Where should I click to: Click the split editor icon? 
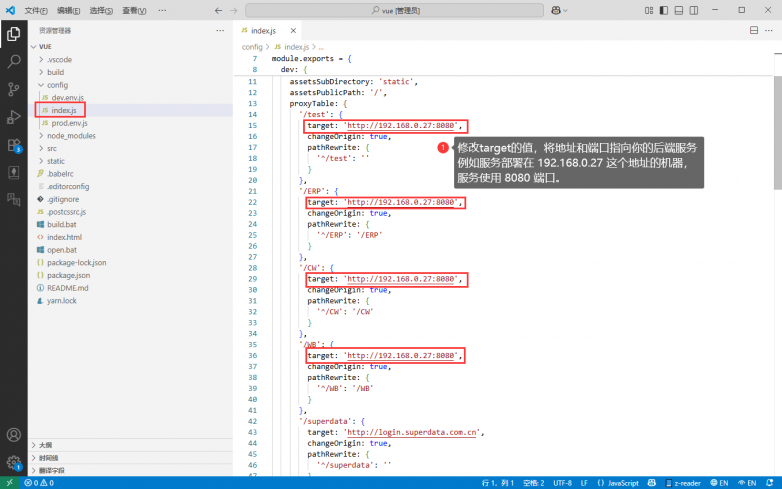click(x=753, y=31)
